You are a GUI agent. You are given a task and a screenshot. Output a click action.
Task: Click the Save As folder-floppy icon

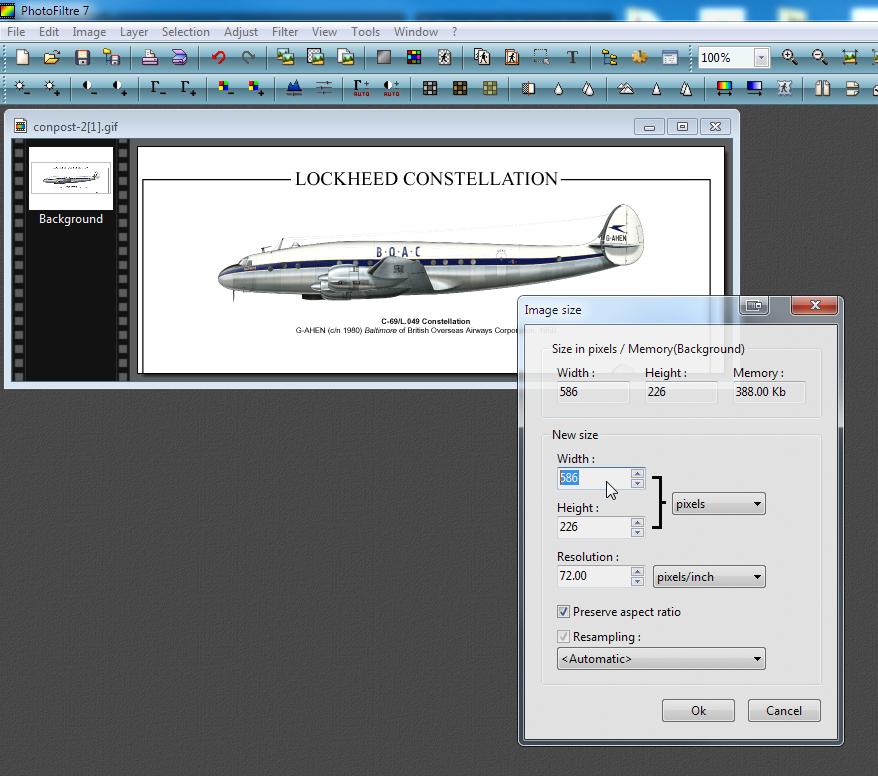point(112,57)
